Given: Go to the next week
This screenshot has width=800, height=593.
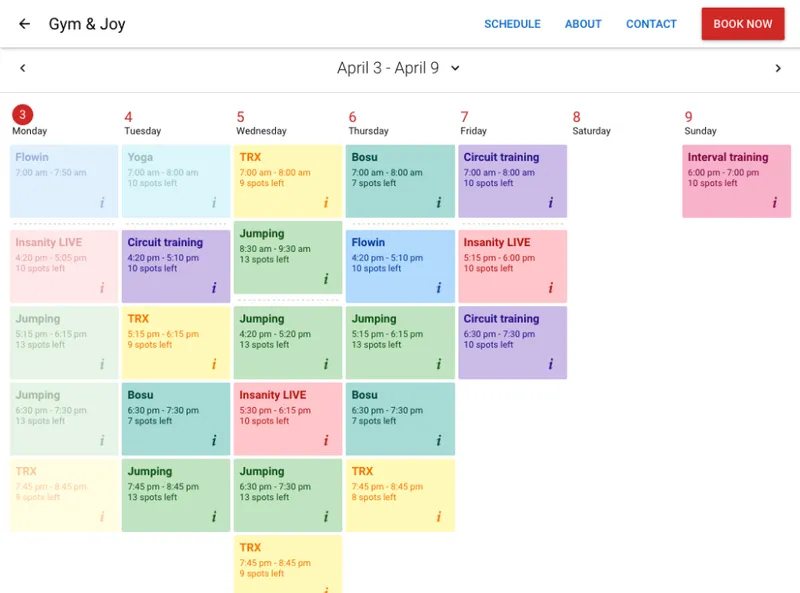Looking at the screenshot, I should pyautogui.click(x=778, y=68).
